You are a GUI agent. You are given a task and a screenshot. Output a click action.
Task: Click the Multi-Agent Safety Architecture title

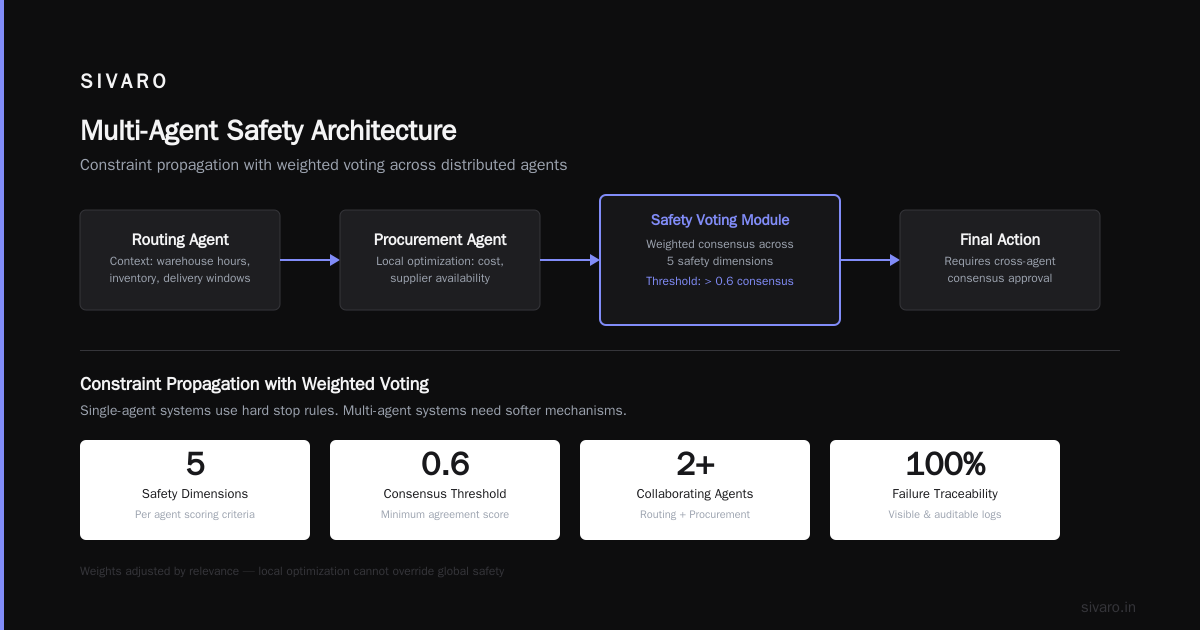coord(268,131)
